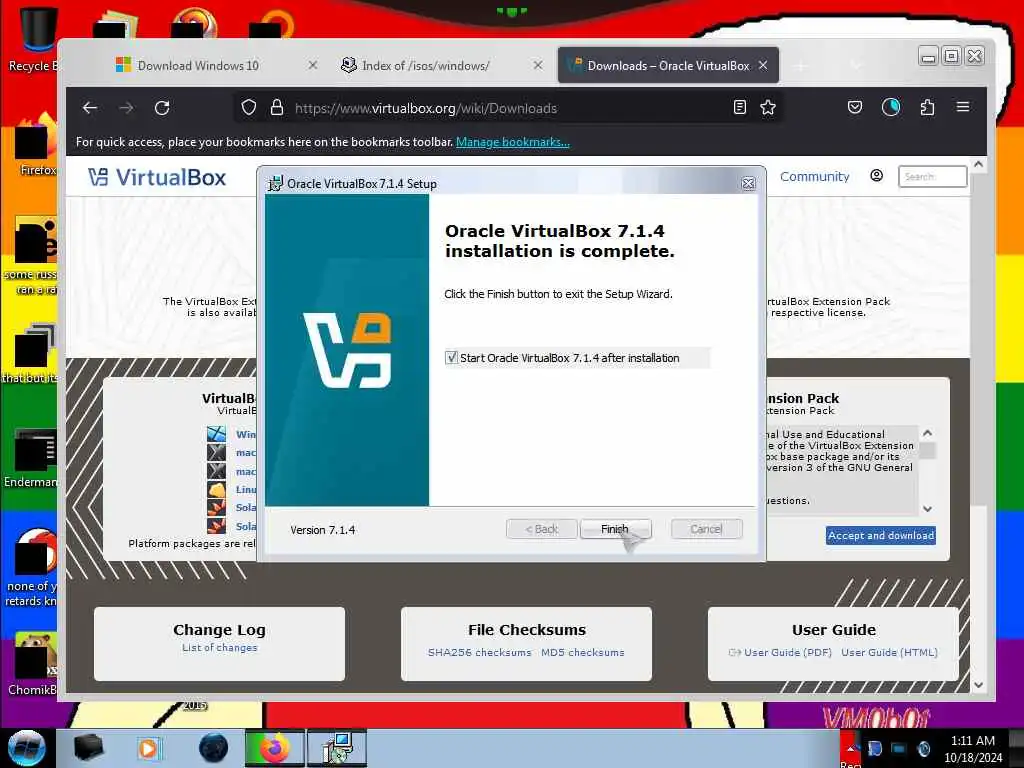Bookmark this page with the star
This screenshot has height=768, width=1024.
(768, 108)
